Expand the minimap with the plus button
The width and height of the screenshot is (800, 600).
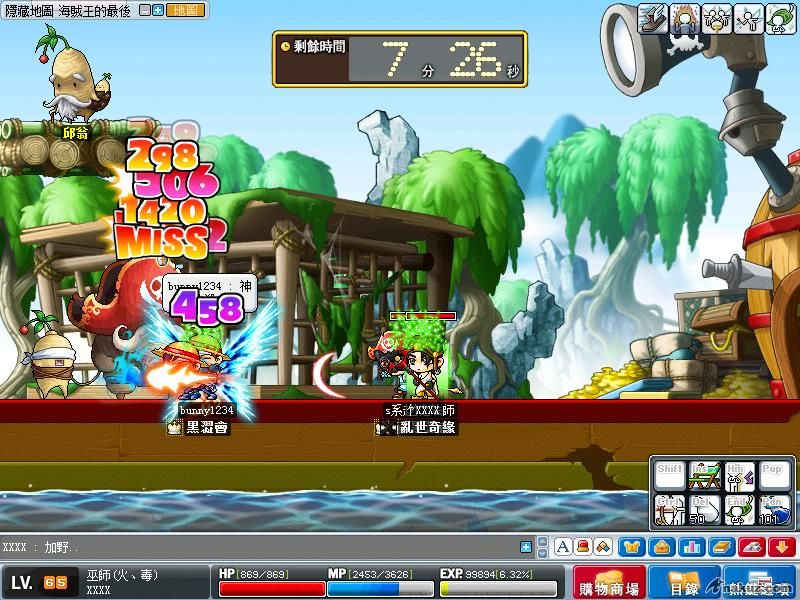pos(158,10)
